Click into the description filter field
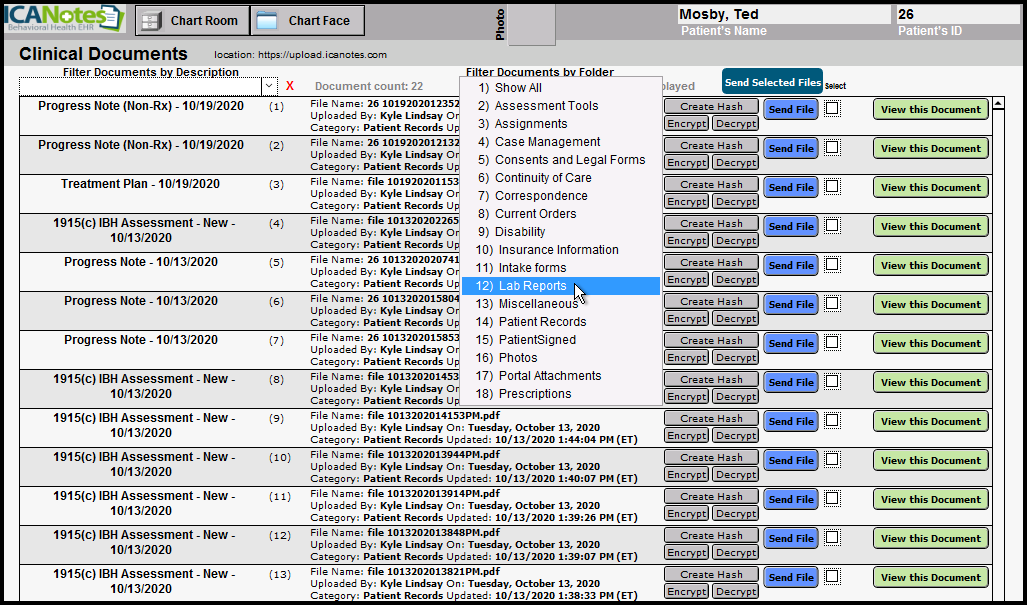 [140, 87]
